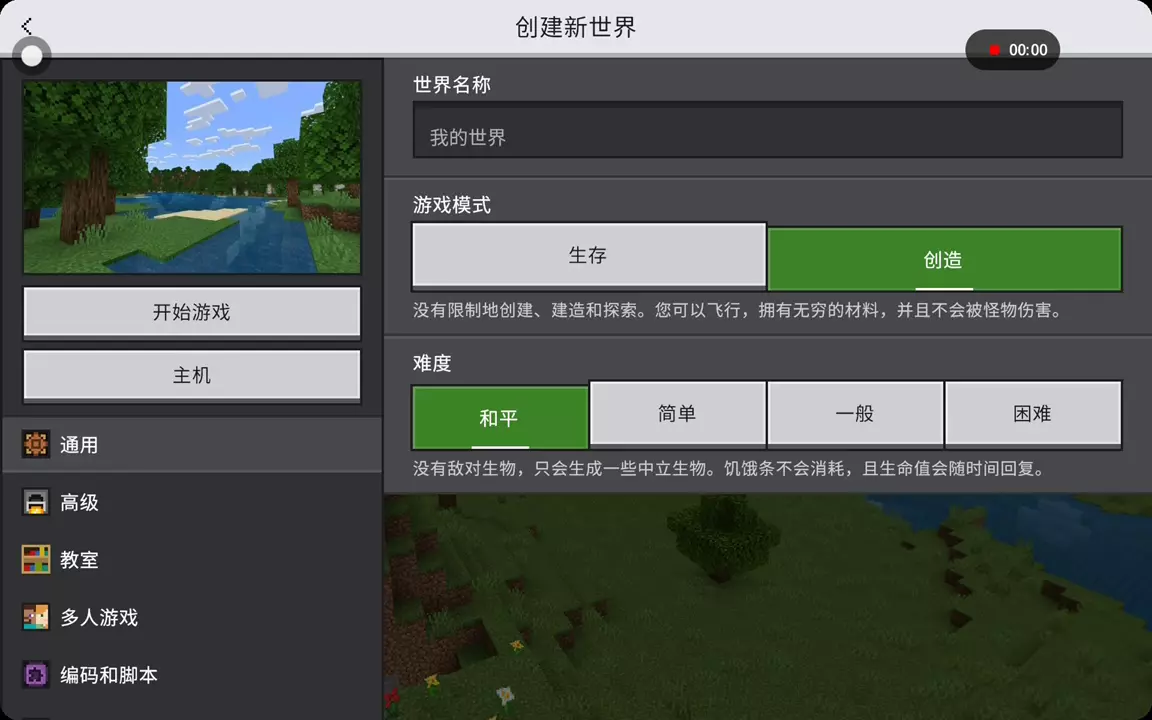Set difficulty to 一般
The width and height of the screenshot is (1152, 720).
(855, 414)
